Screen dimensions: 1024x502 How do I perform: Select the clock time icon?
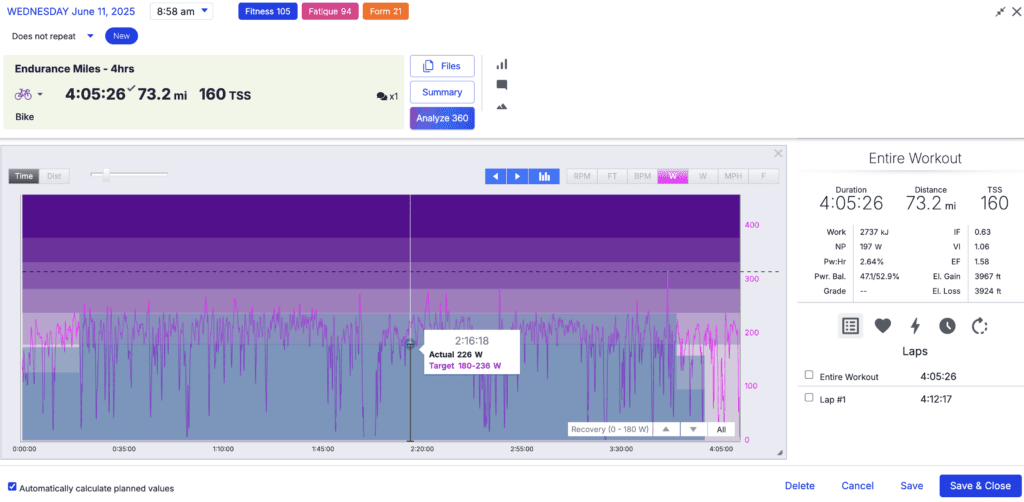pyautogui.click(x=947, y=326)
